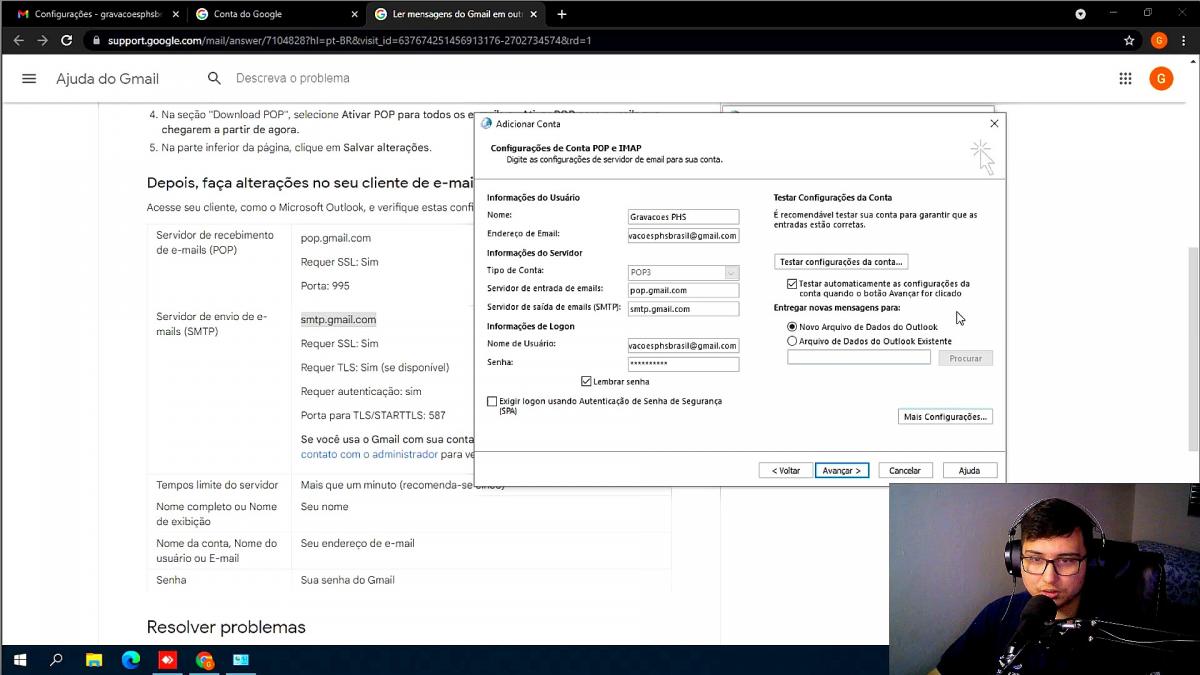This screenshot has width=1200, height=675.
Task: Open File Explorer from taskbar
Action: pos(93,660)
